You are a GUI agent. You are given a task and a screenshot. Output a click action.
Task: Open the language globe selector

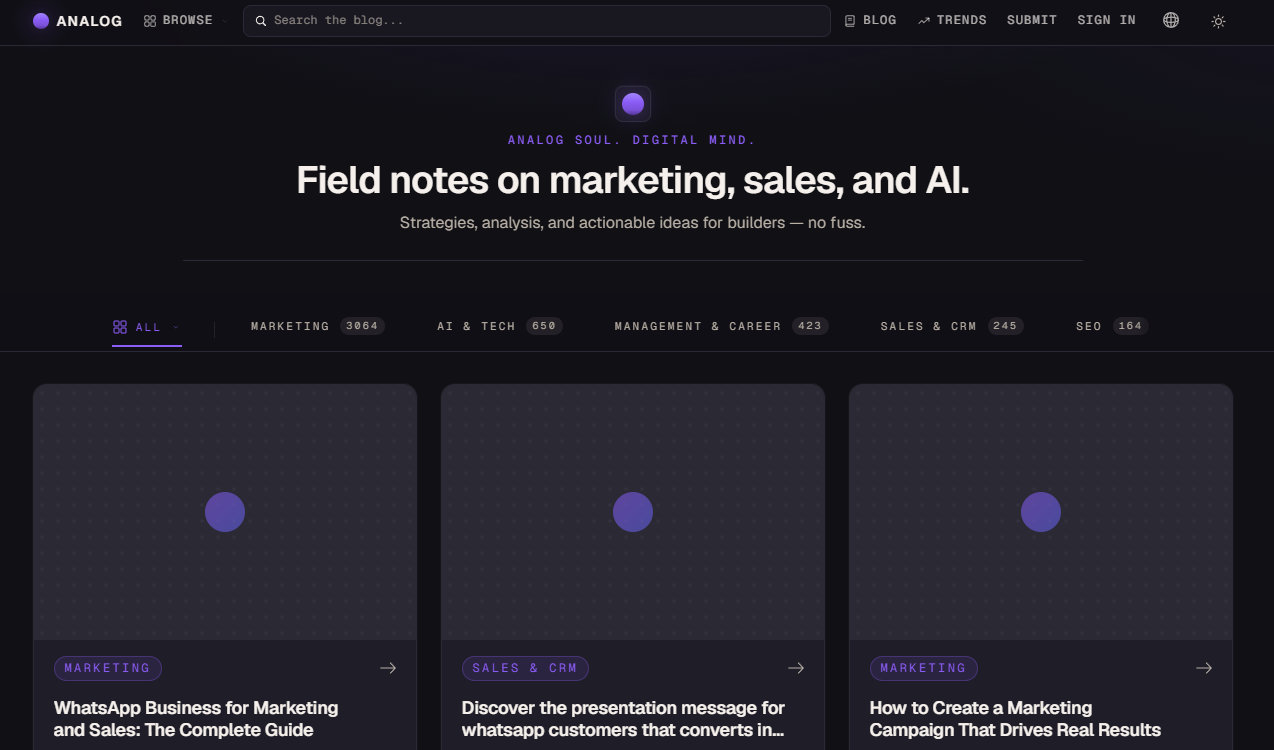(x=1171, y=20)
